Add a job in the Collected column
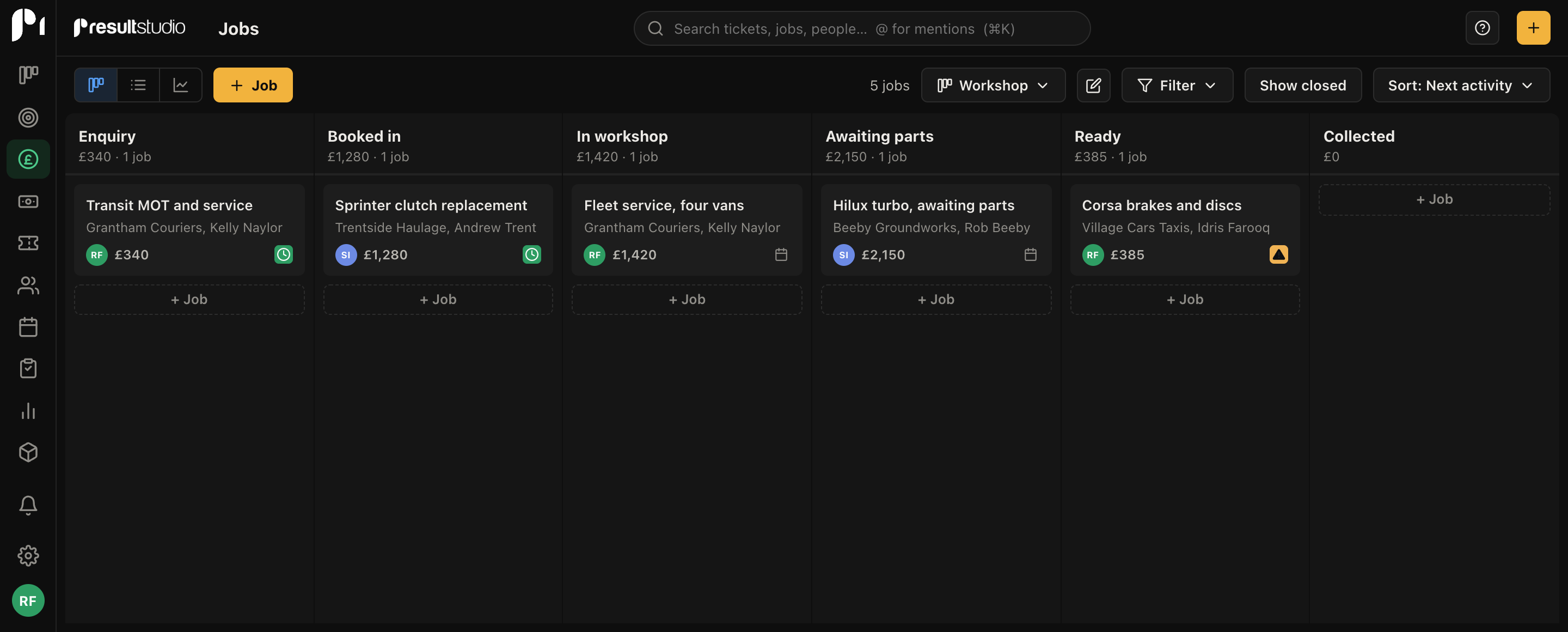The height and width of the screenshot is (632, 1568). [1434, 200]
